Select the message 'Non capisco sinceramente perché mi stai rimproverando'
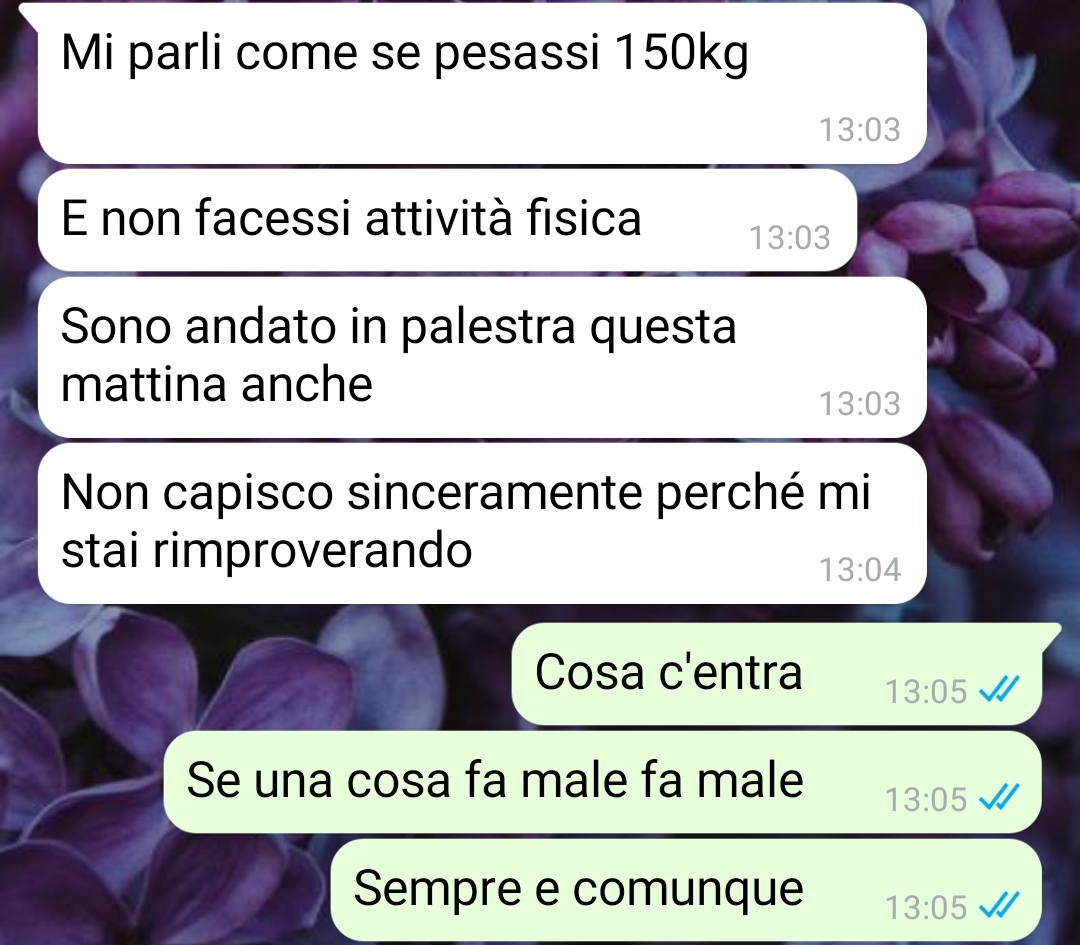 click(x=482, y=523)
